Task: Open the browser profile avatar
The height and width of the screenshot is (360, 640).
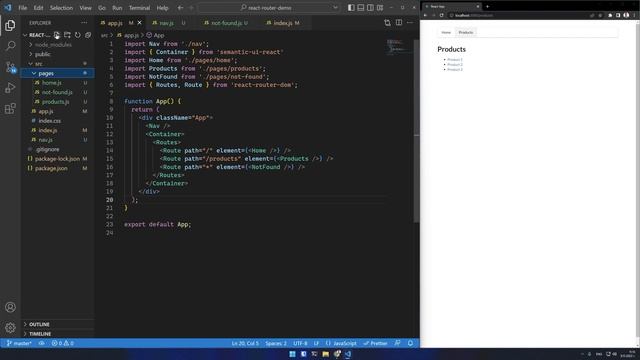Action: [626, 15]
